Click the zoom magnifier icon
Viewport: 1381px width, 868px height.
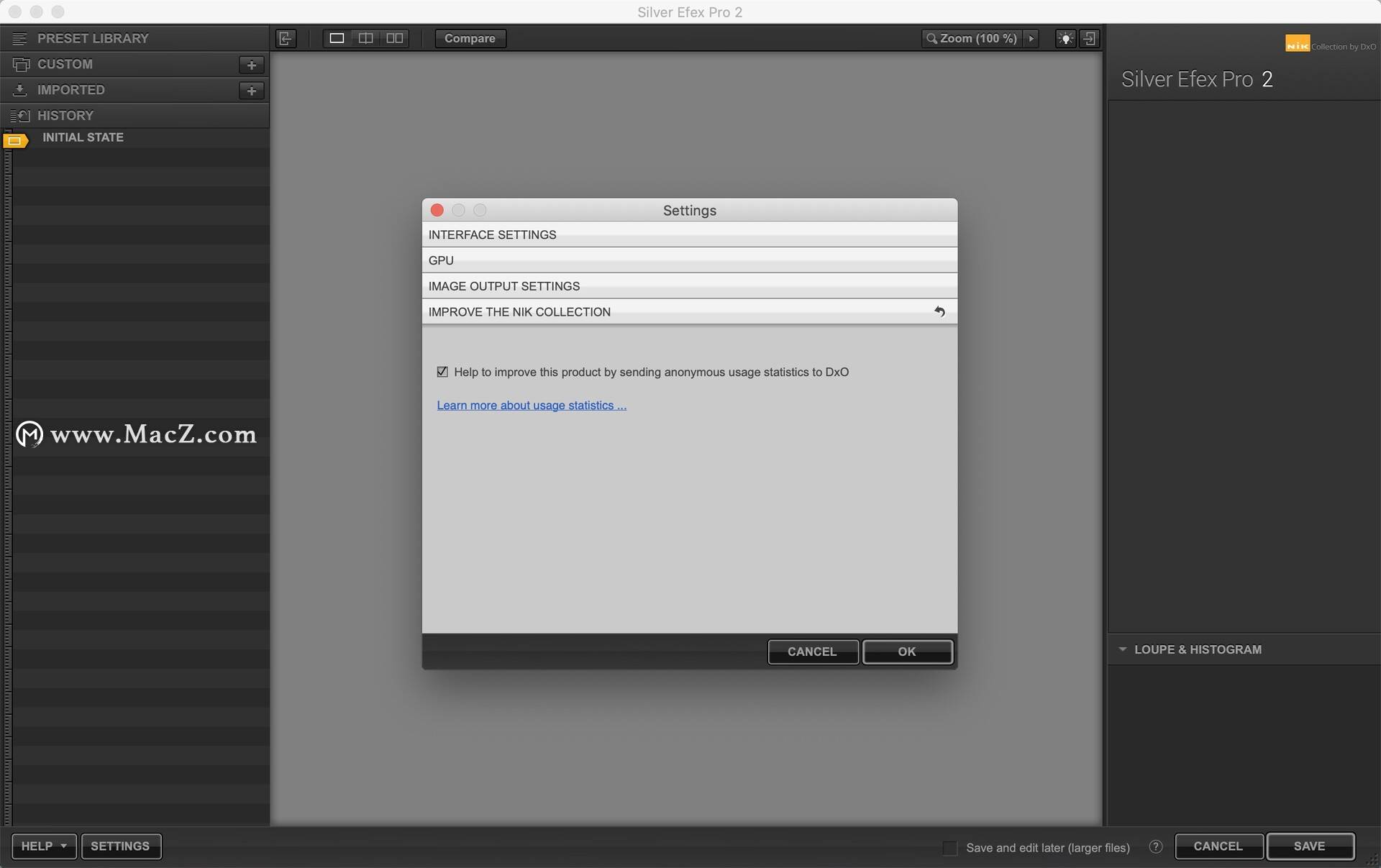pyautogui.click(x=931, y=39)
